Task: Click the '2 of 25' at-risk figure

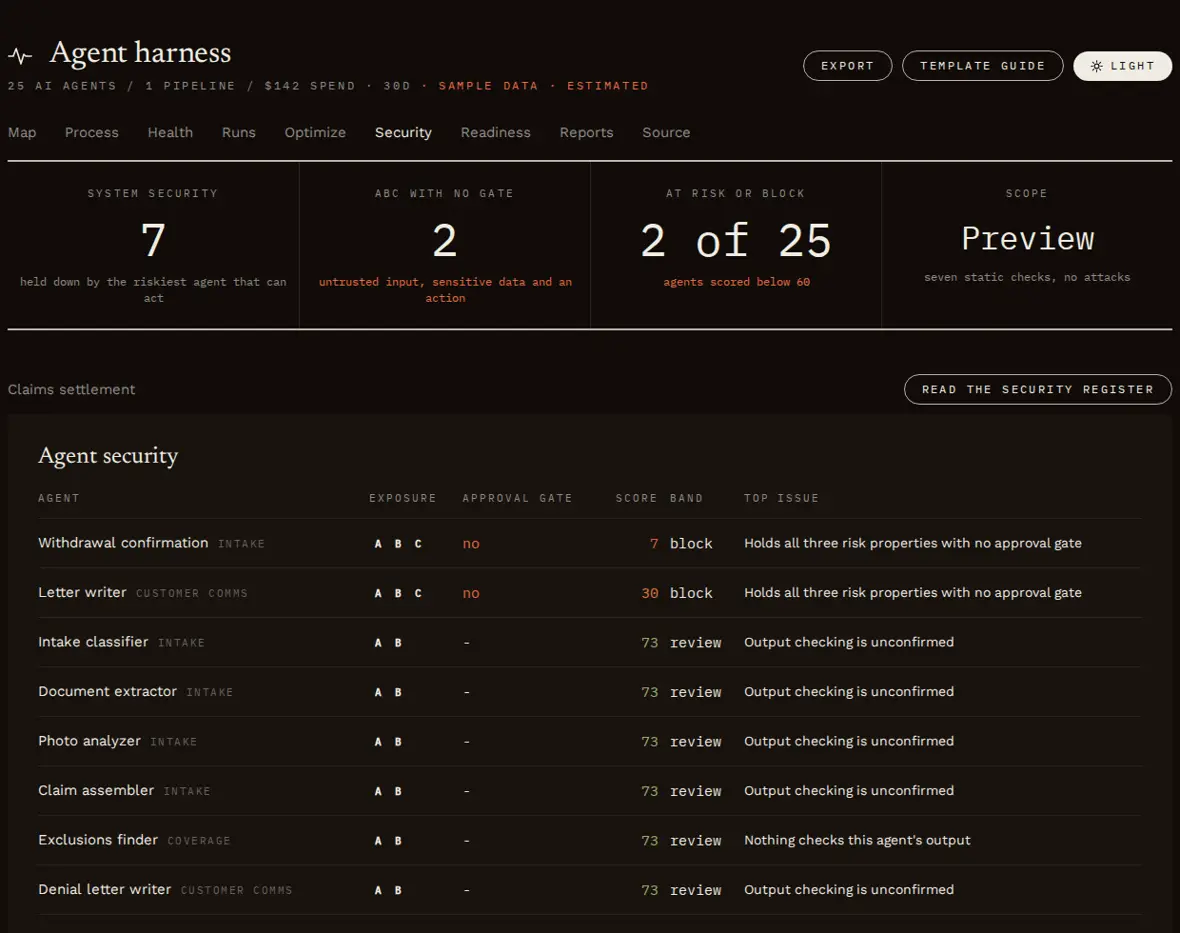Action: pos(736,241)
